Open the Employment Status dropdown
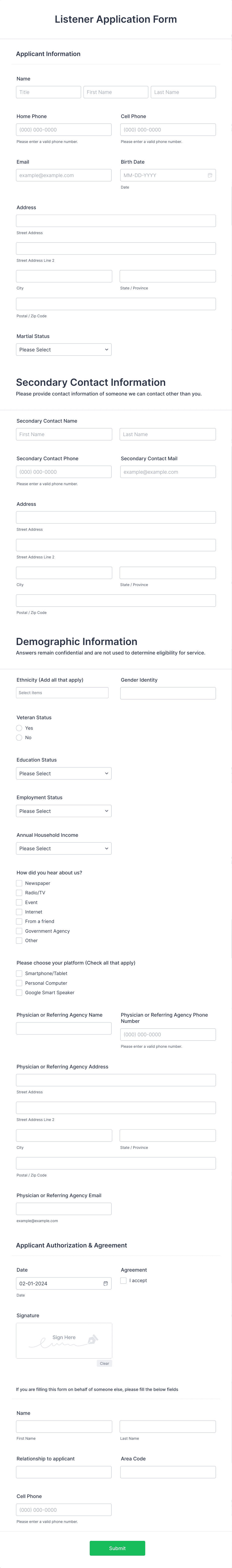Screen dimensions: 232x1568 (x=63, y=811)
